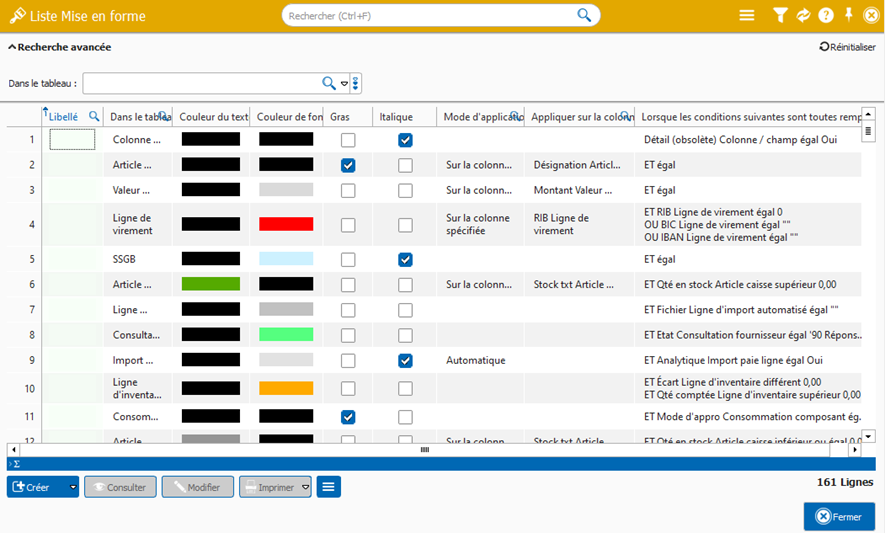Pin the window with the pushpin icon
This screenshot has width=885, height=533.
pyautogui.click(x=849, y=15)
